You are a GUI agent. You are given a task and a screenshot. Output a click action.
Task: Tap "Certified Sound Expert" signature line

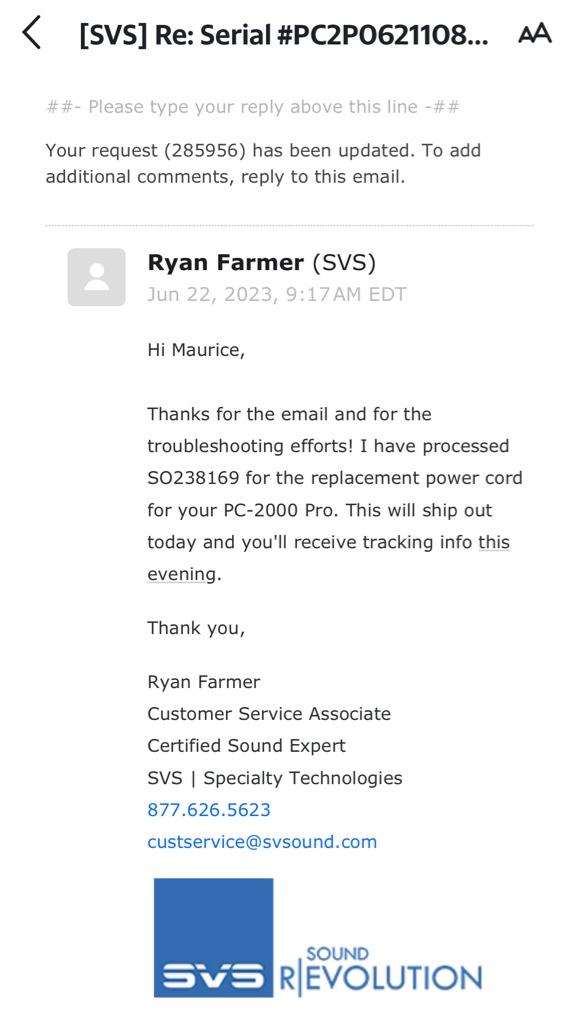click(x=247, y=746)
